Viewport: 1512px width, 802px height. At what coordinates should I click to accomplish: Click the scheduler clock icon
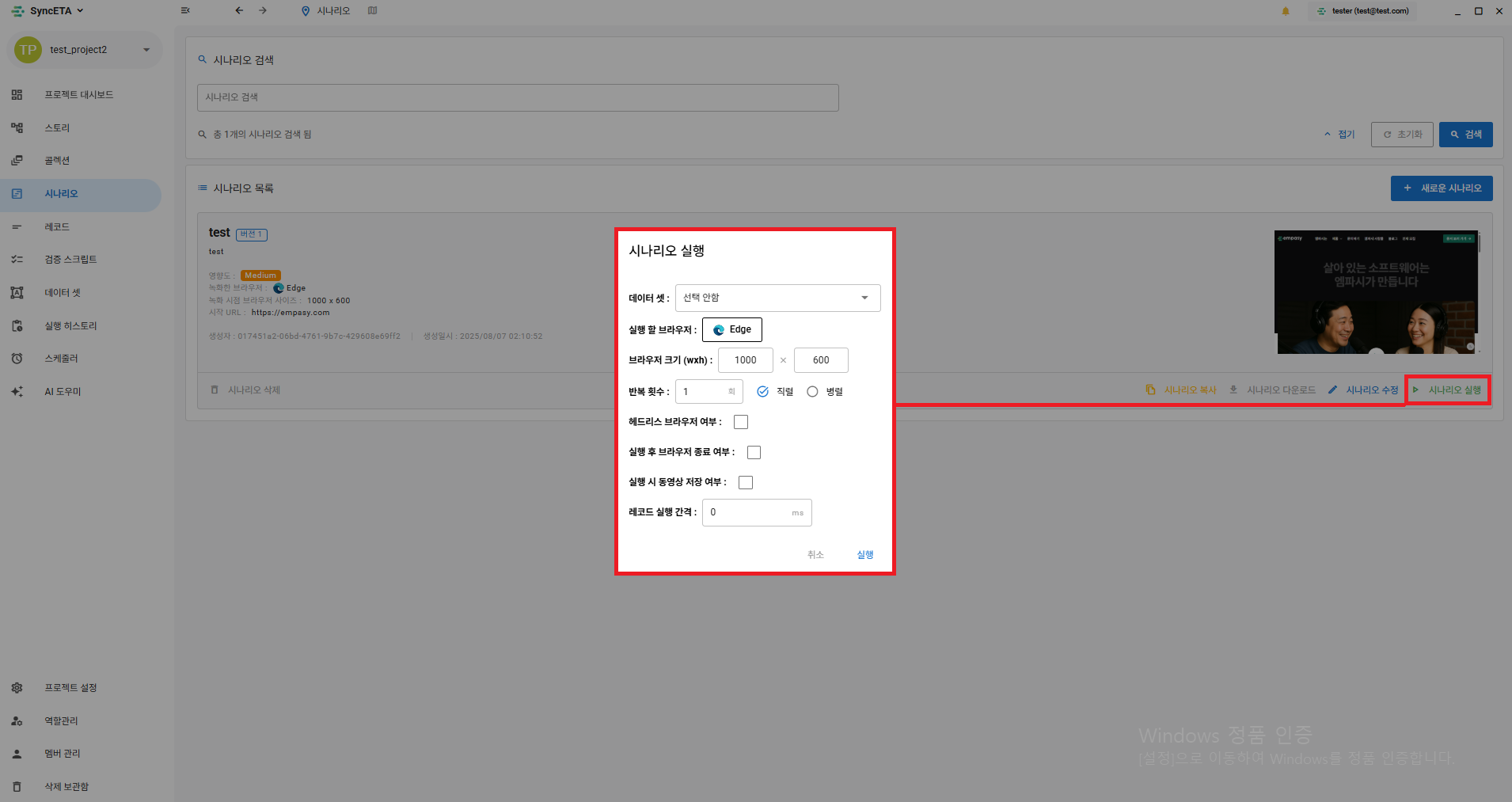click(17, 359)
